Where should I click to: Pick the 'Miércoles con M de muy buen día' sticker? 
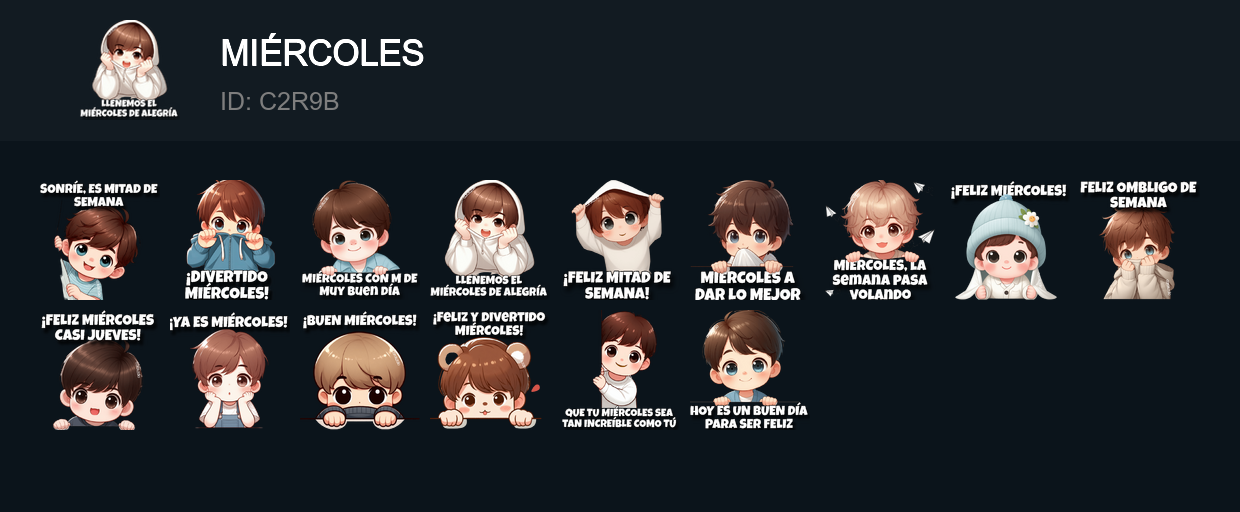359,240
